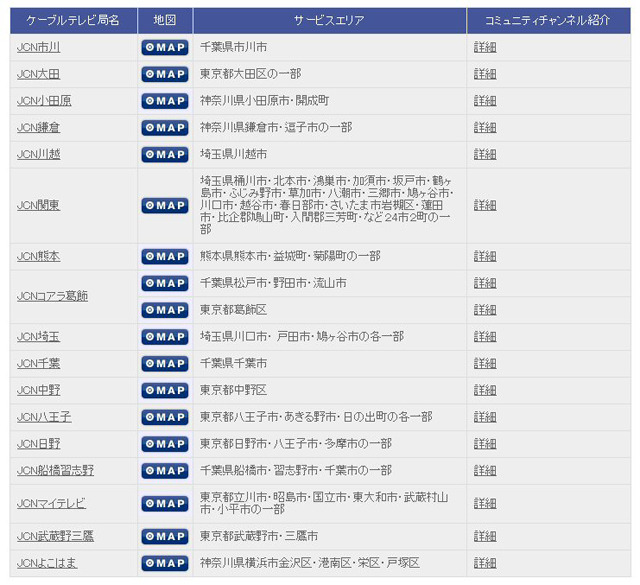Viewport: 640px width, 585px height.
Task: Open 詳細 link in JCN大田 row
Action: click(x=485, y=74)
